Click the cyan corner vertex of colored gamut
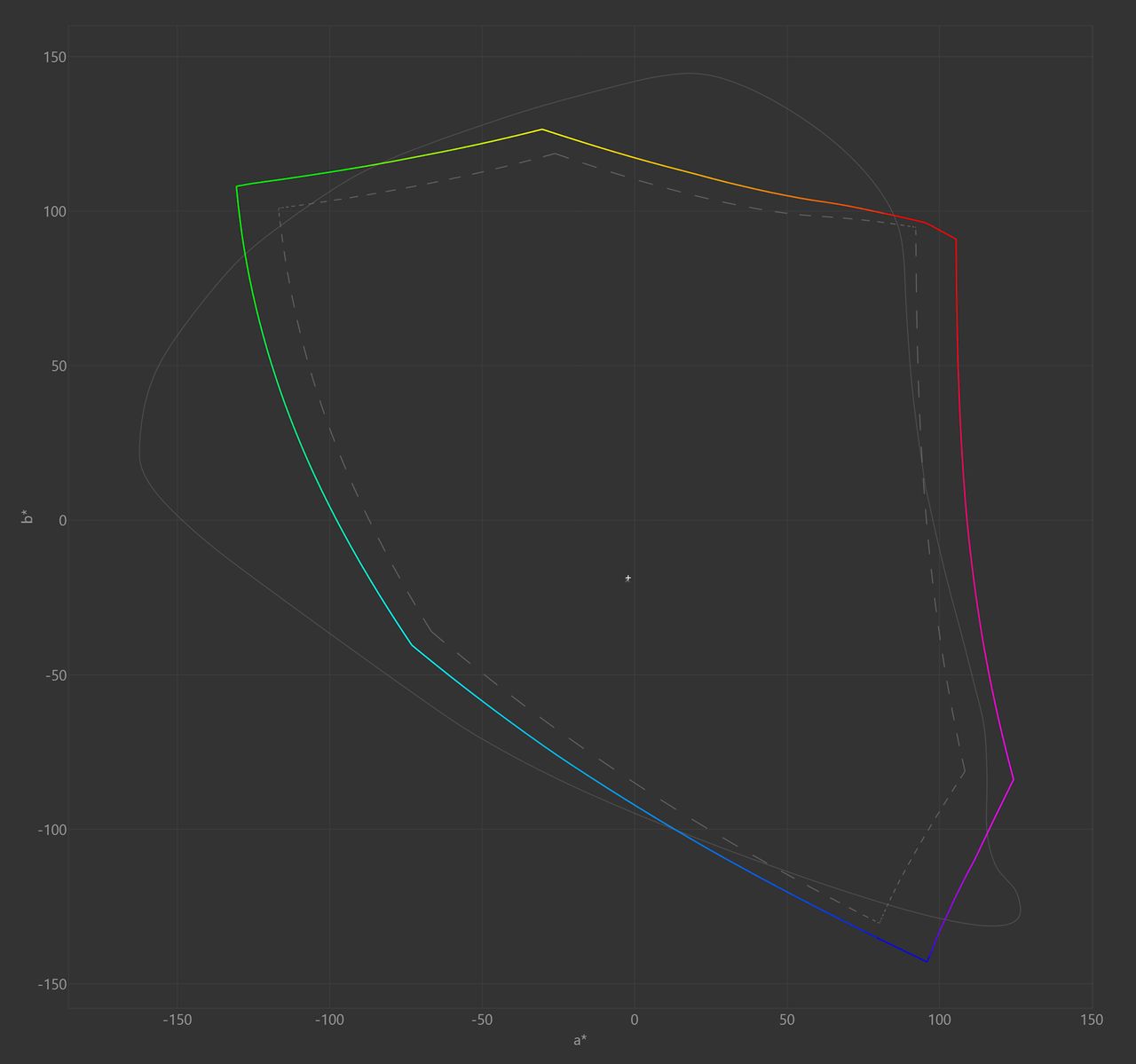The image size is (1136, 1064). click(412, 645)
